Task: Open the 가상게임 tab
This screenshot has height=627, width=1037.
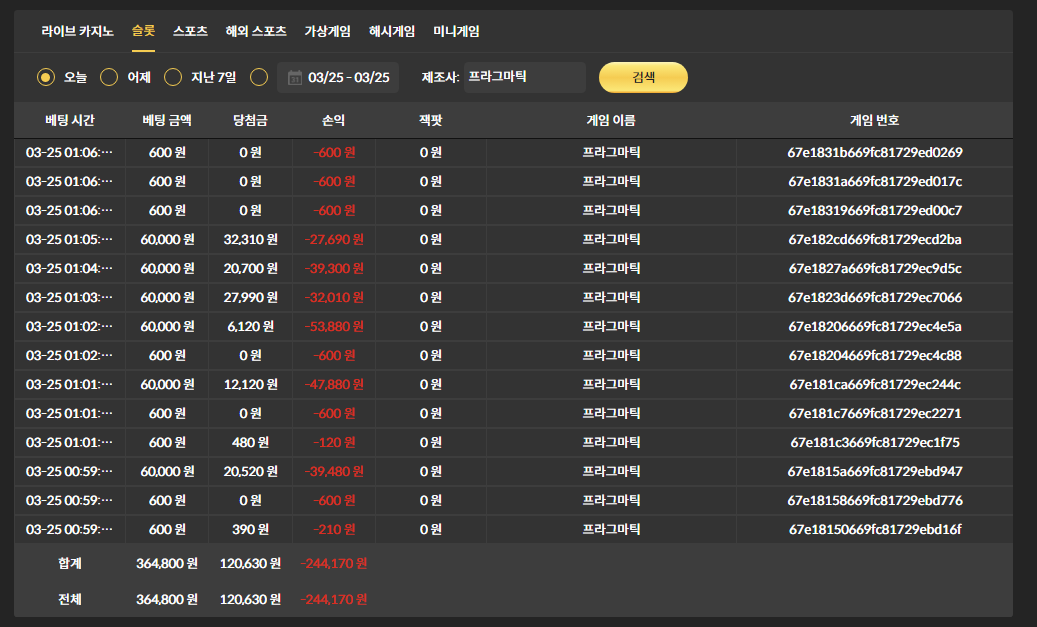Action: click(327, 31)
